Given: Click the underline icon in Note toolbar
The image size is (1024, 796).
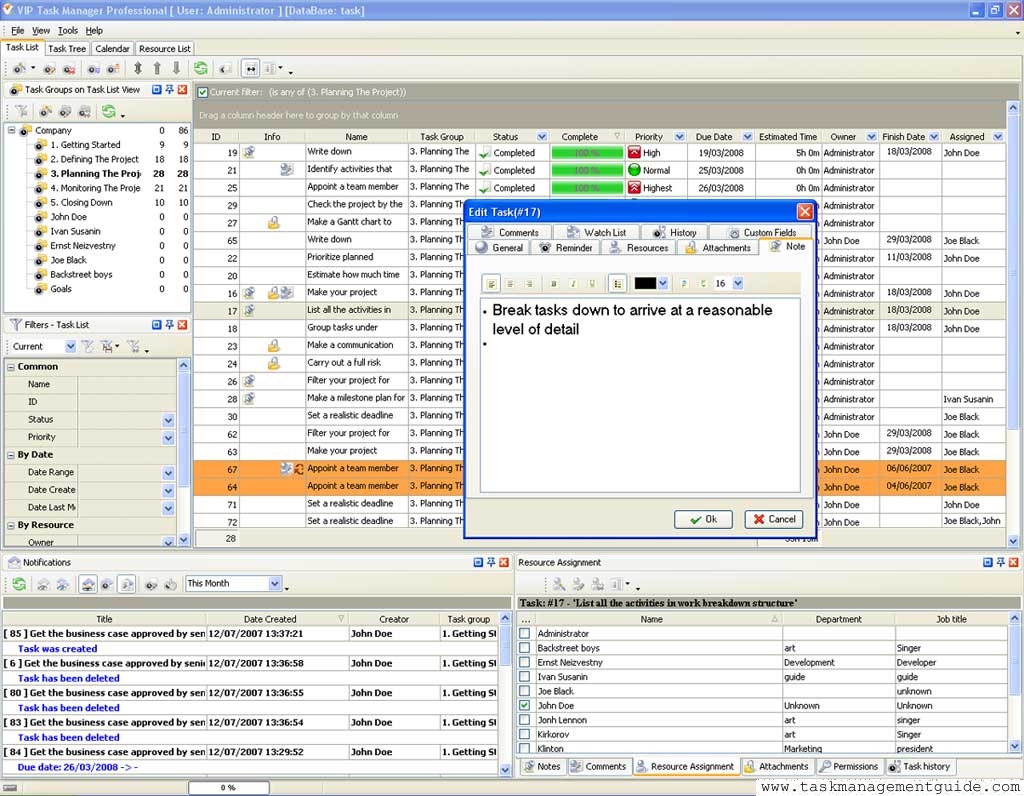Looking at the screenshot, I should [x=592, y=283].
